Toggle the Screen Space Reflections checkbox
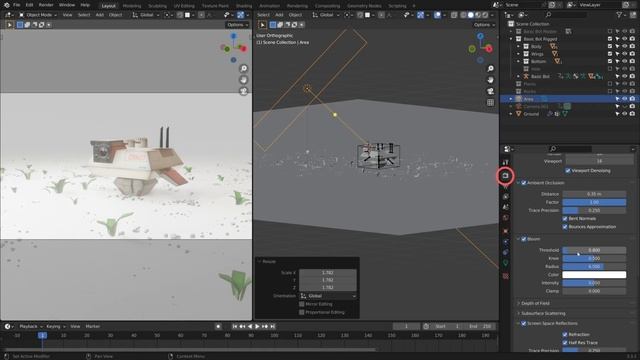The width and height of the screenshot is (640, 360). pos(524,323)
